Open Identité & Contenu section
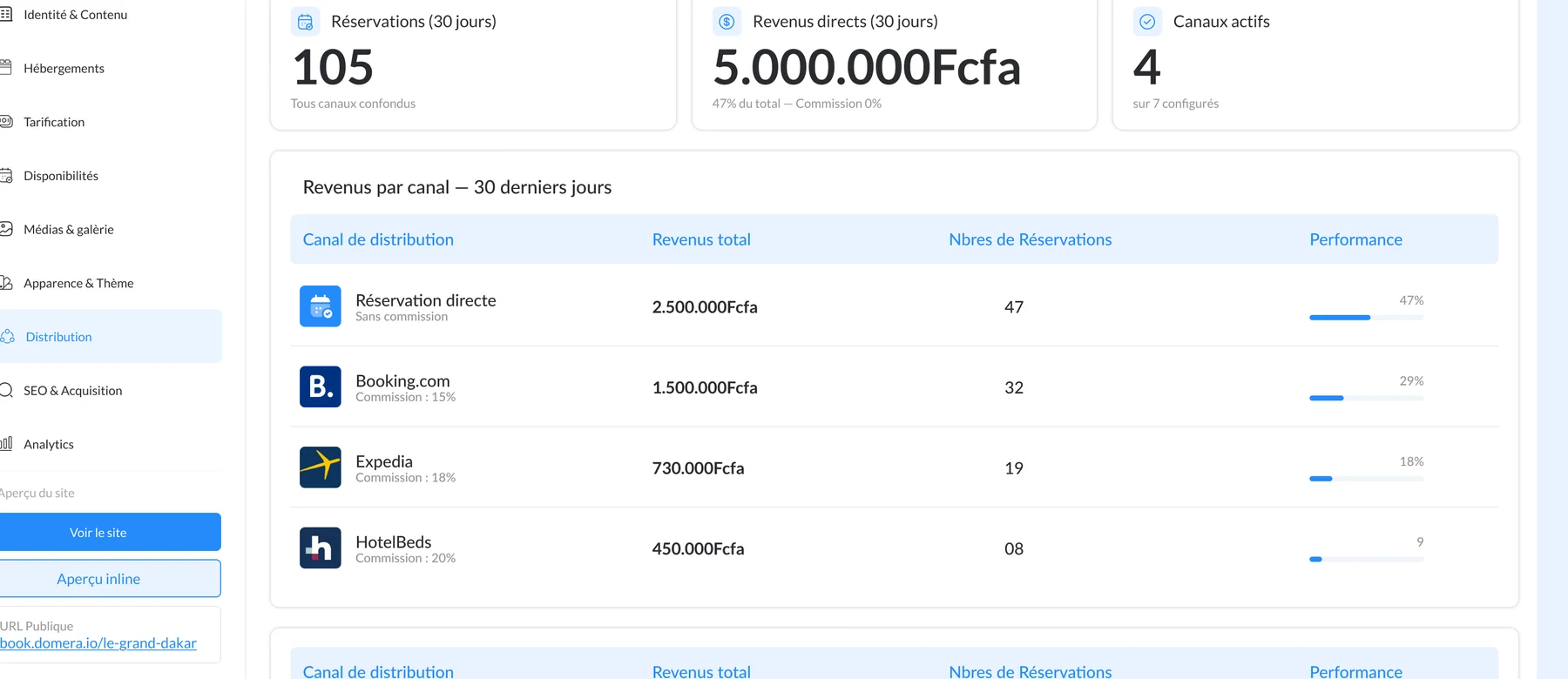Screen dimensions: 1568x679 click(x=75, y=15)
